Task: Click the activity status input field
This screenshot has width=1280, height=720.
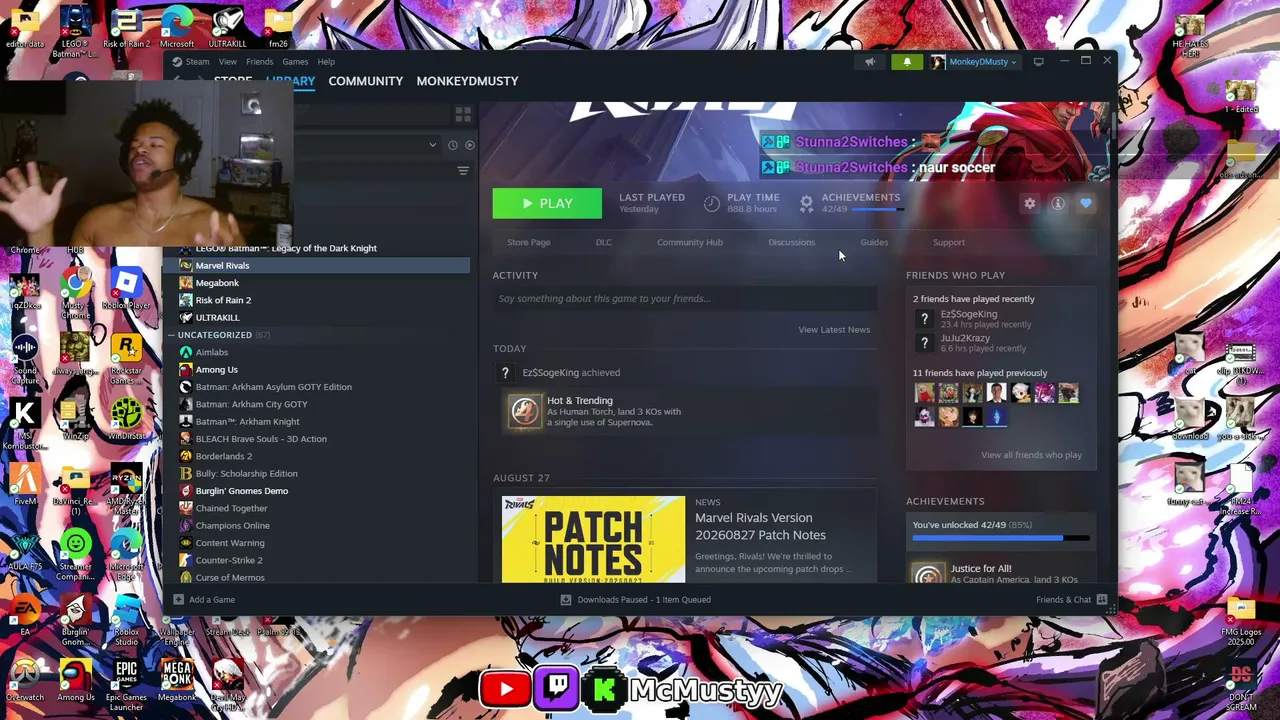Action: [685, 298]
